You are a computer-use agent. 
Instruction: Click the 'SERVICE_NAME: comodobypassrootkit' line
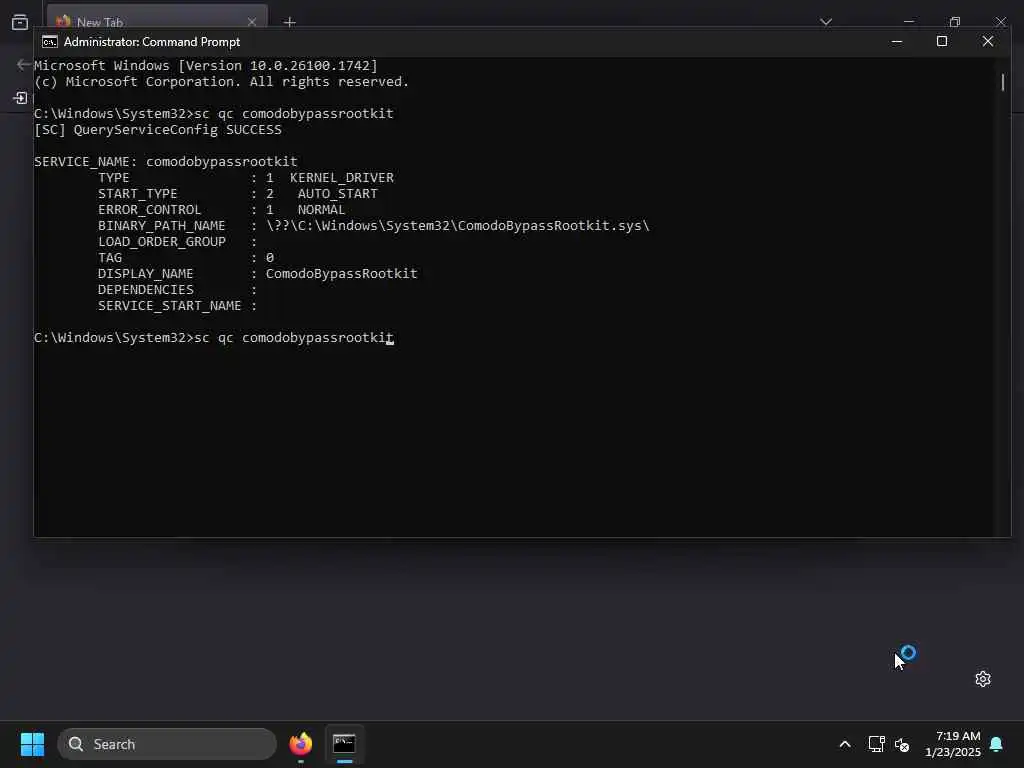166,162
